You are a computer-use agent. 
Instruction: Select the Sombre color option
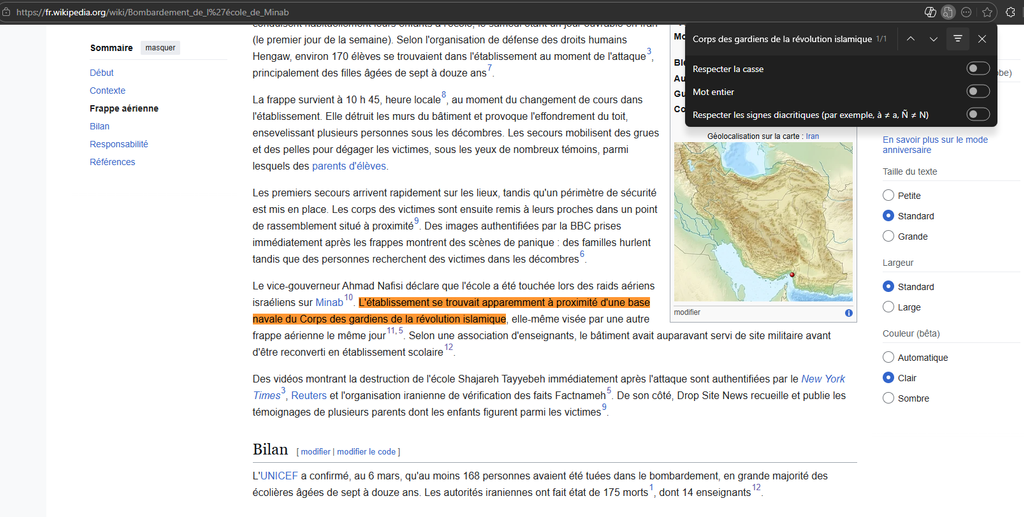click(888, 398)
